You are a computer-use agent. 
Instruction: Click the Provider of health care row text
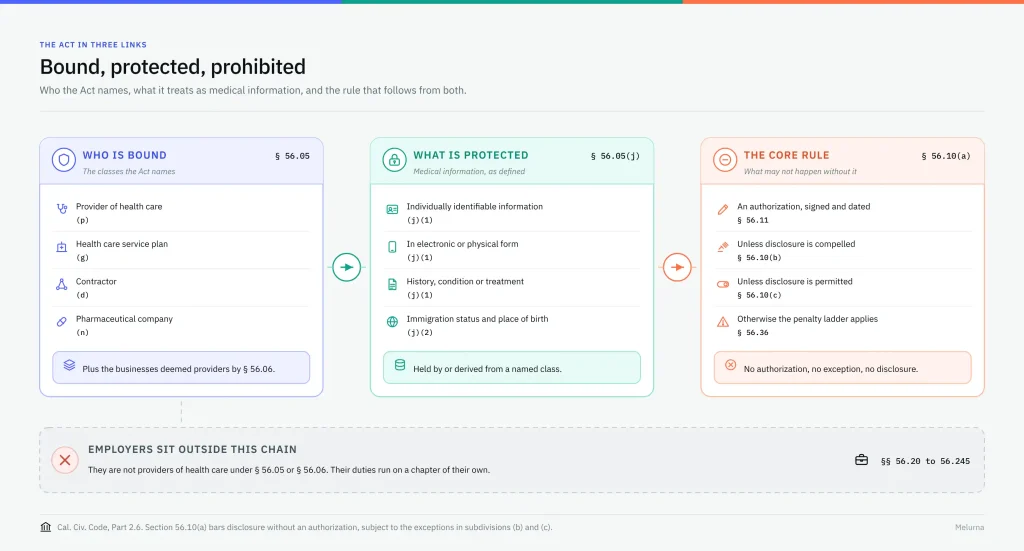tap(119, 206)
